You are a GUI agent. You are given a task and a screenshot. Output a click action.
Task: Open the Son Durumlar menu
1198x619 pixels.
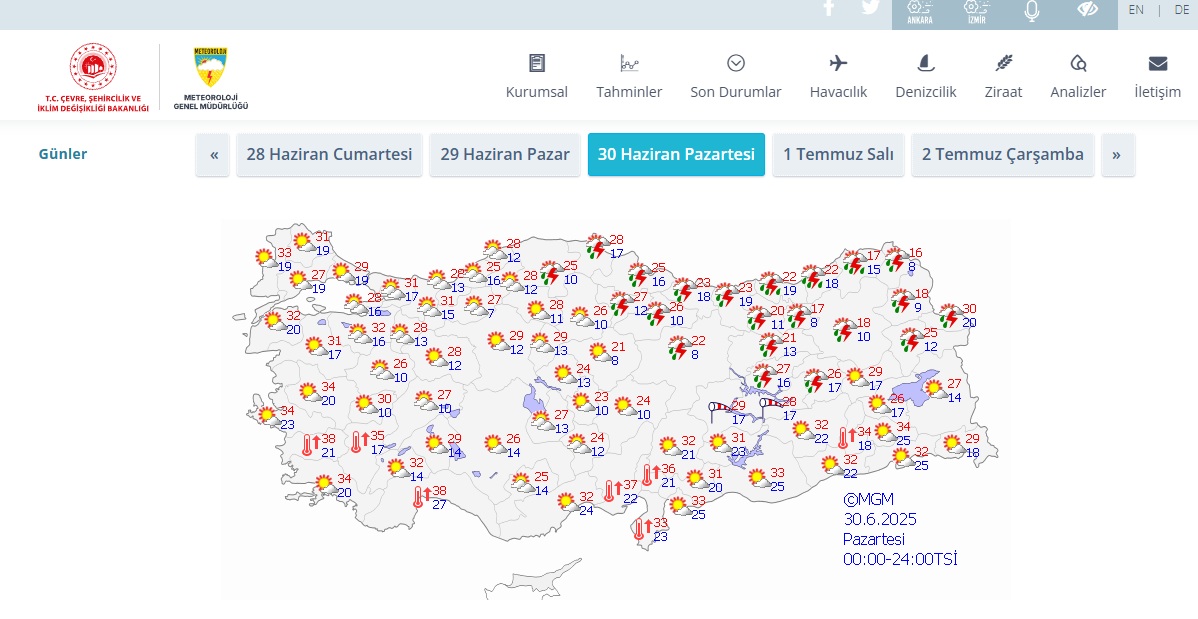[736, 76]
